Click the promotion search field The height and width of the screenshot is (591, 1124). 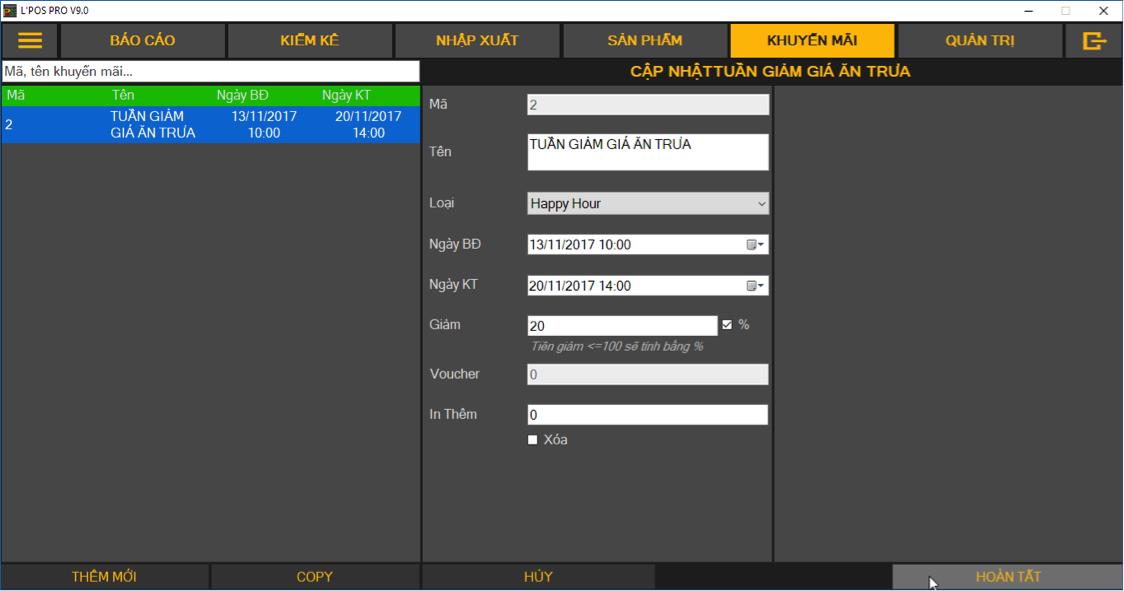pyautogui.click(x=210, y=72)
